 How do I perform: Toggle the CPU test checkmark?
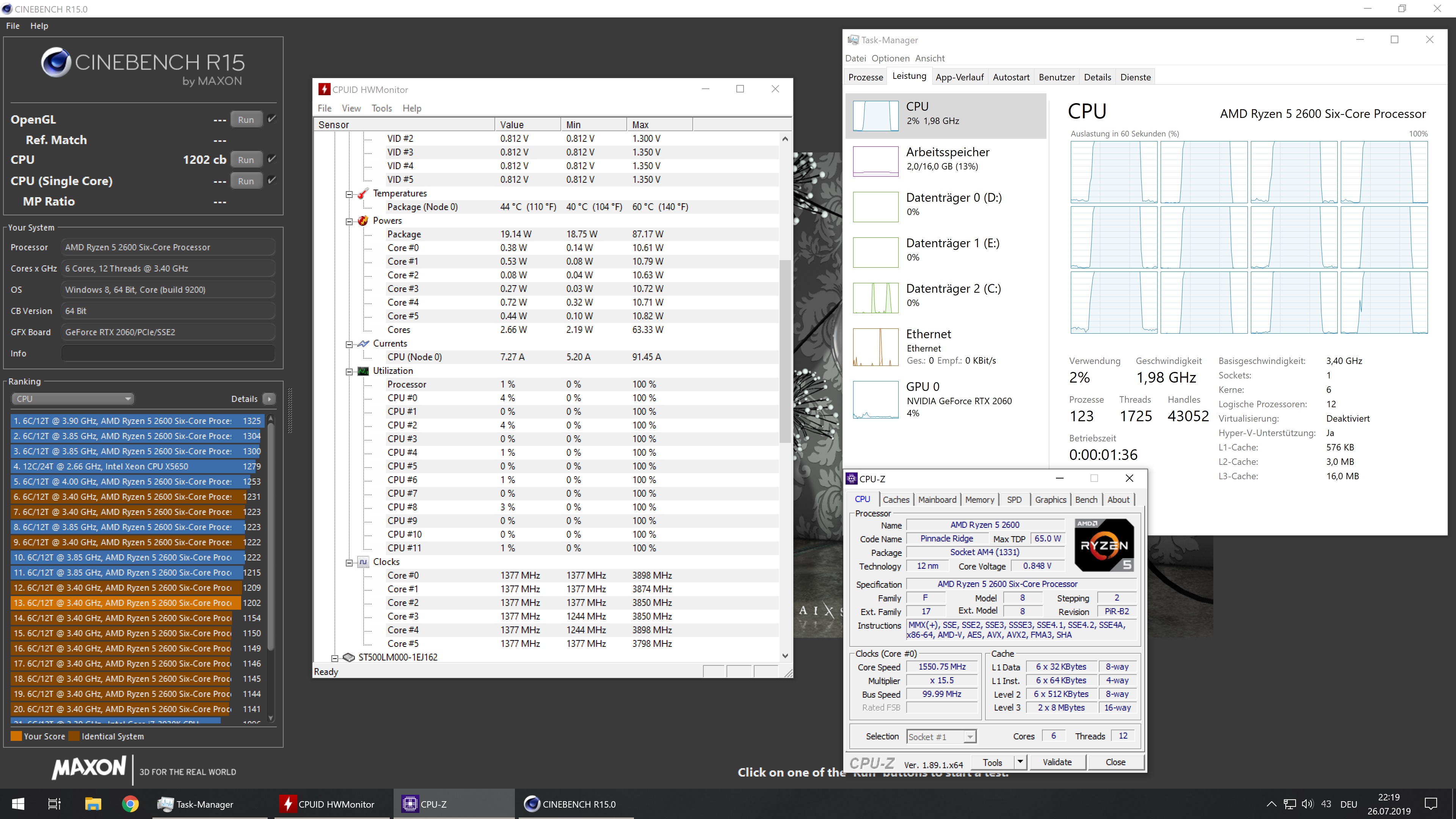pyautogui.click(x=272, y=159)
